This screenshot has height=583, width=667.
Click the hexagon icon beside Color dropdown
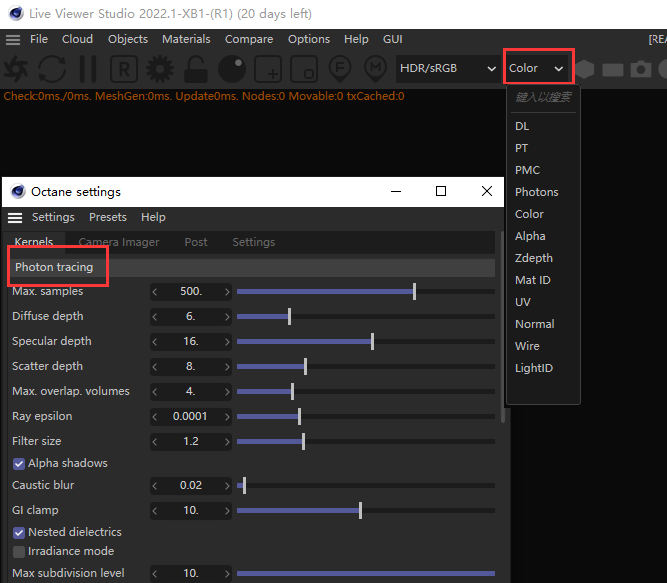pos(584,69)
